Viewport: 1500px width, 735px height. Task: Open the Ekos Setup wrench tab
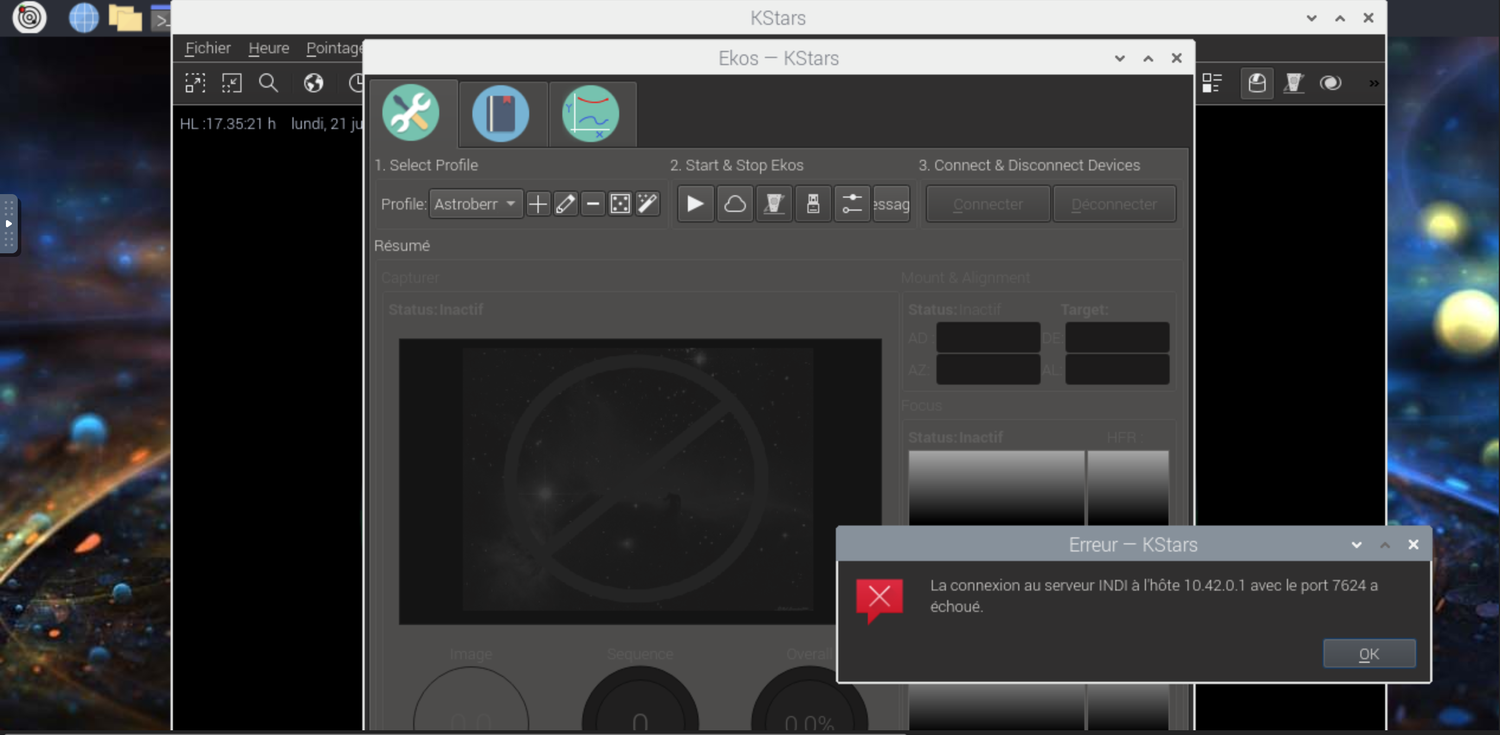coord(411,112)
